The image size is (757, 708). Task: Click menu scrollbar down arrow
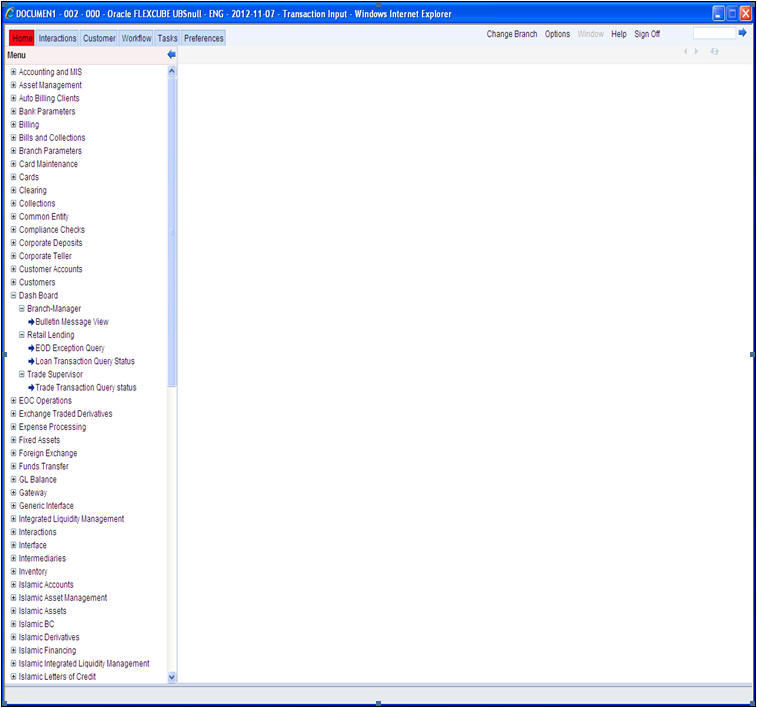click(172, 677)
